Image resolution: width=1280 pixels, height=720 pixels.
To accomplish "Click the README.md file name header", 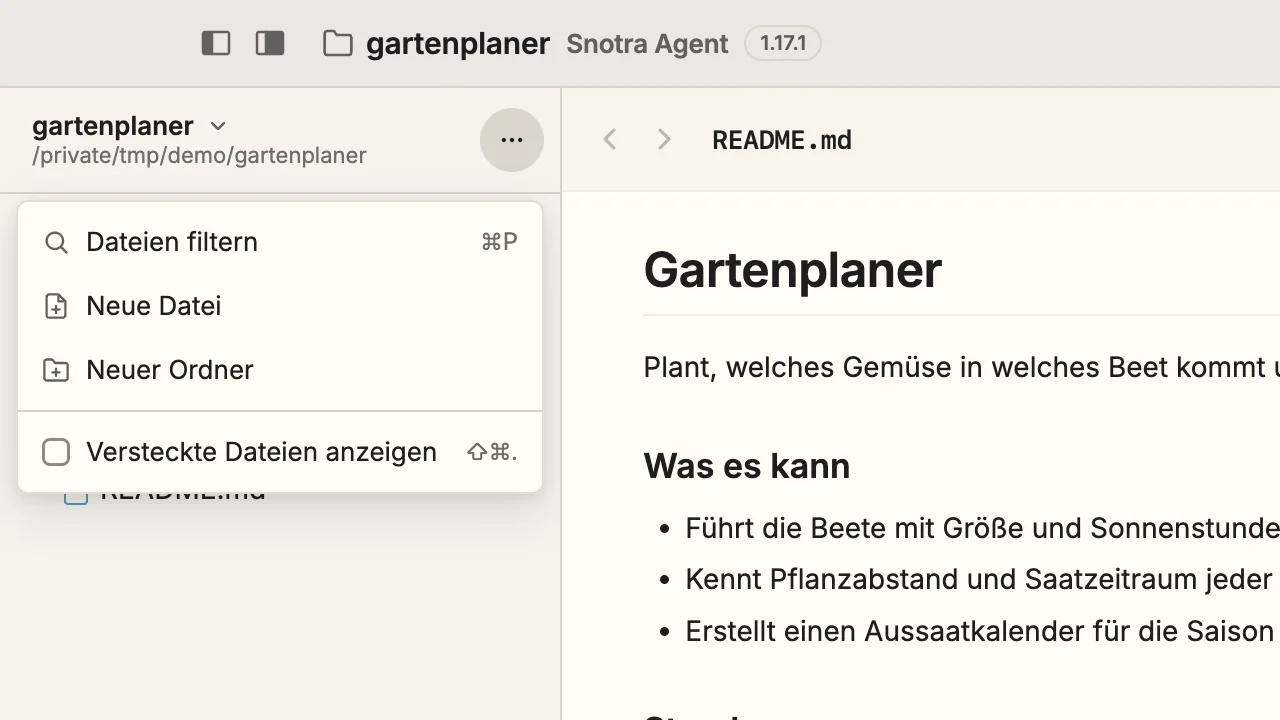I will (782, 140).
